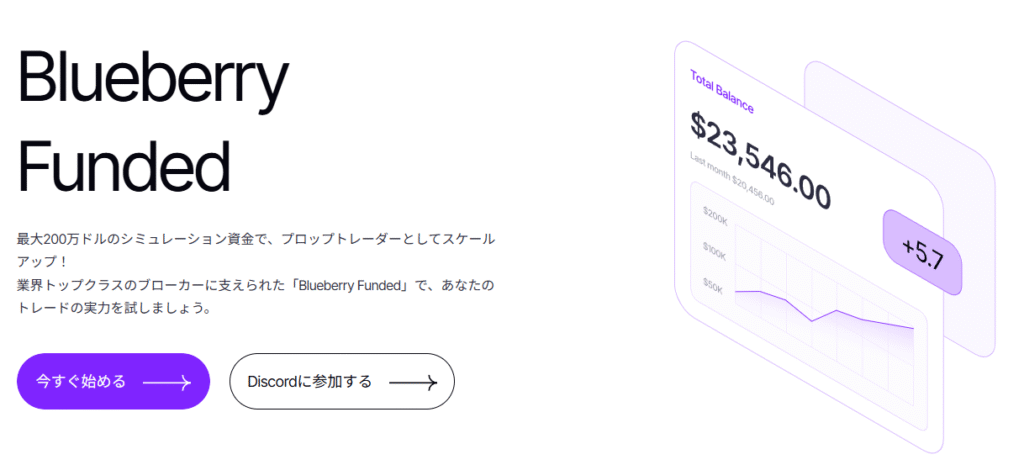Click the +5.7 purple badge

coord(923,253)
